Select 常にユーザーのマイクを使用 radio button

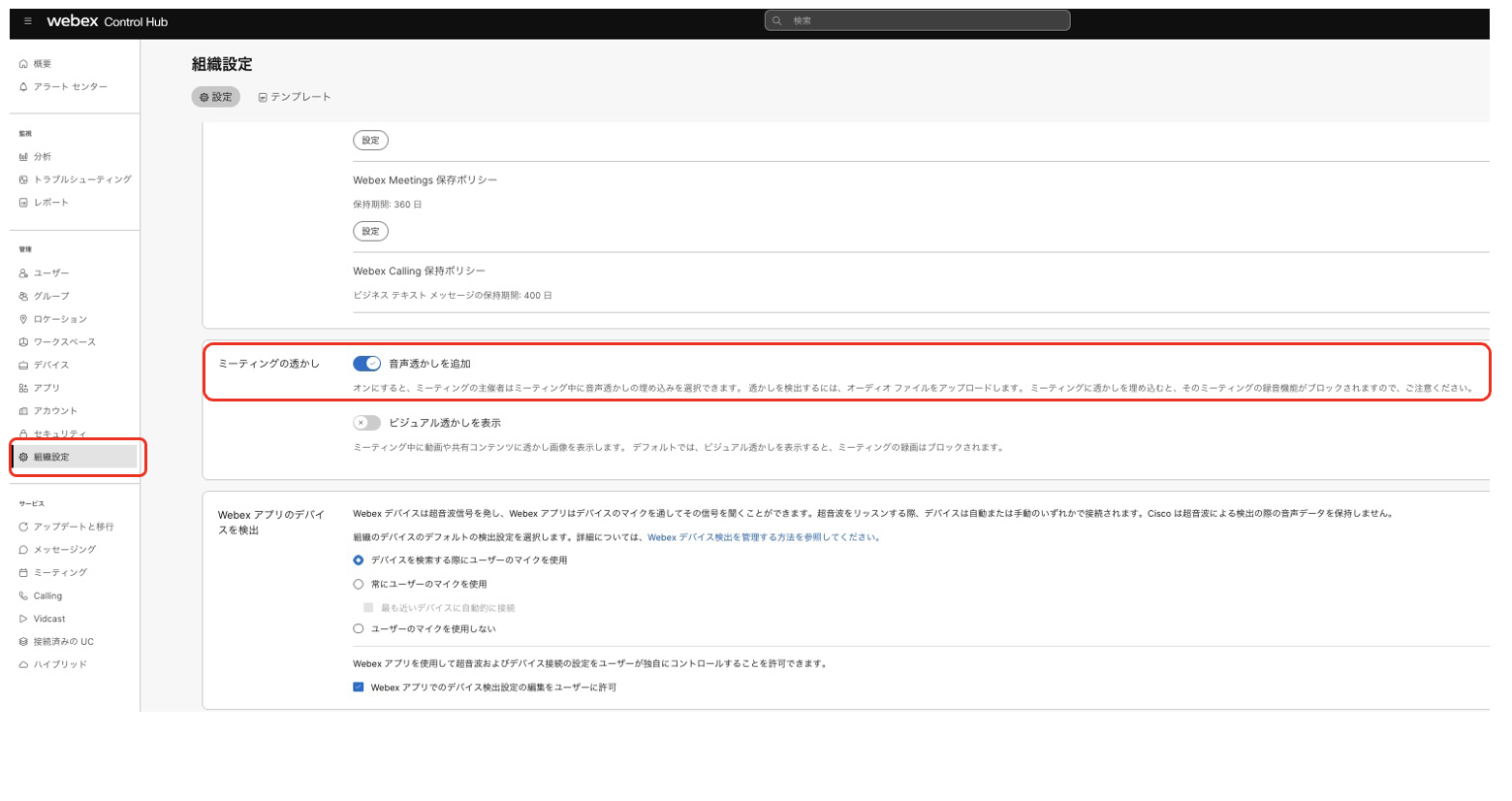click(x=359, y=585)
